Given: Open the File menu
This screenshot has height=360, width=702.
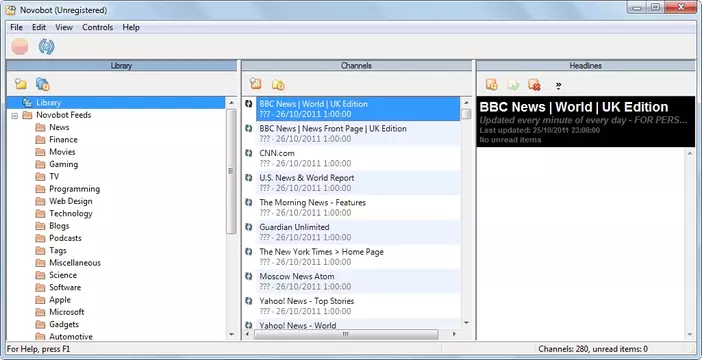Looking at the screenshot, I should click(16, 27).
